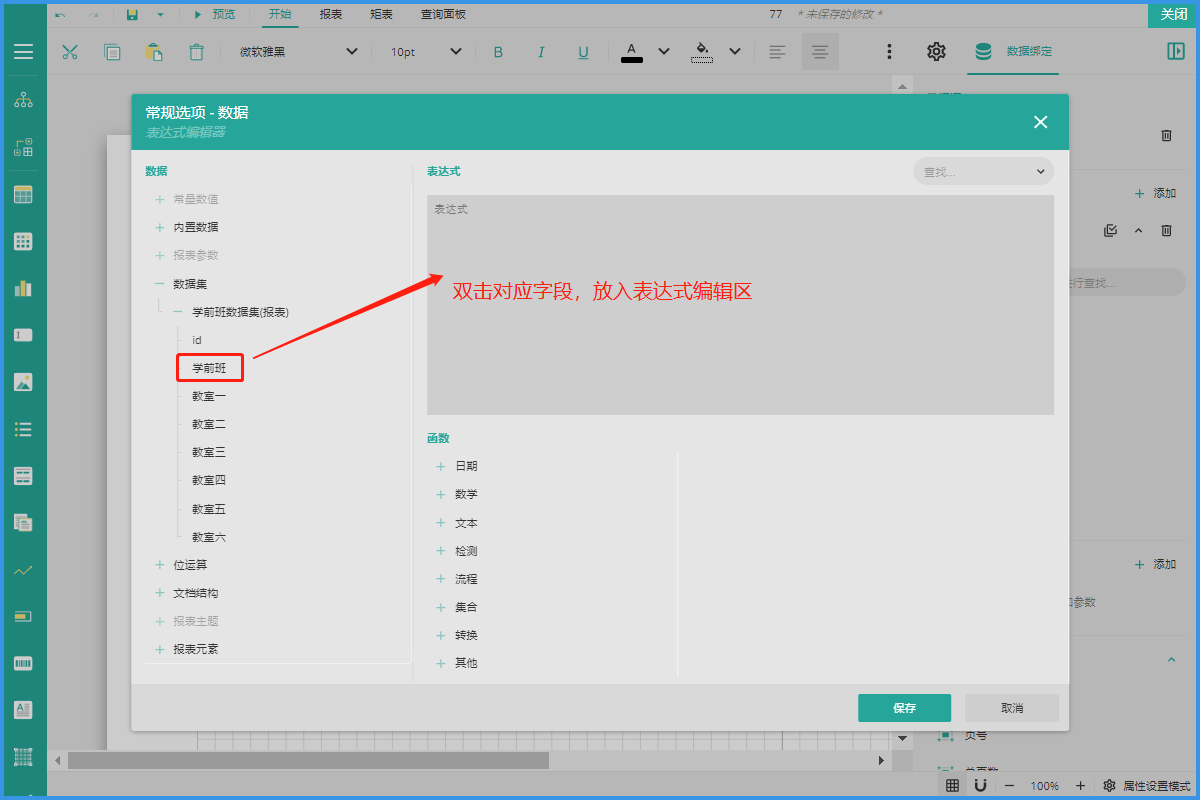1200x800 pixels.
Task: Toggle underline formatting
Action: [x=584, y=52]
